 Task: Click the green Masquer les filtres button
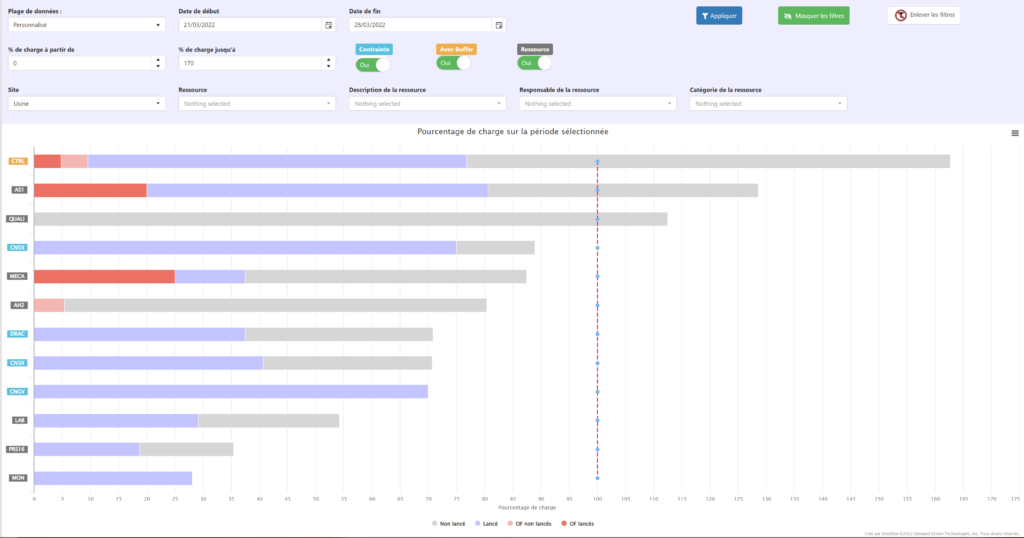(x=813, y=16)
